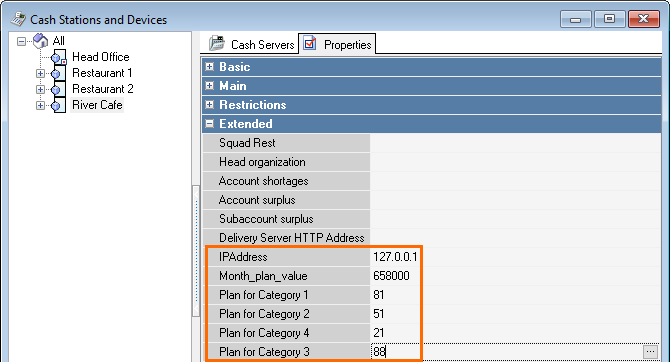Click the Squad Rest property row
670x362 pixels.
(x=432, y=143)
